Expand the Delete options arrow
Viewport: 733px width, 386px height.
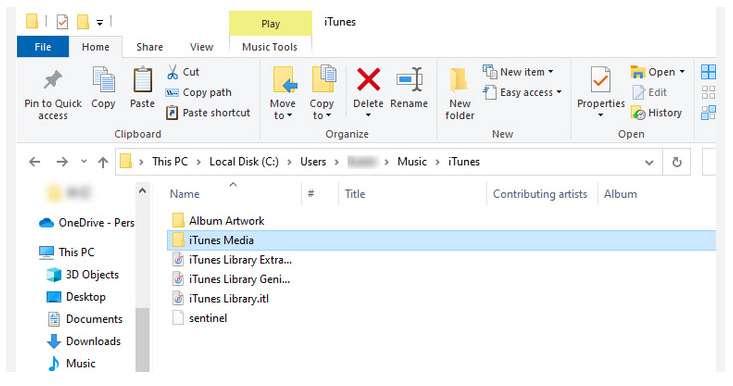click(368, 115)
